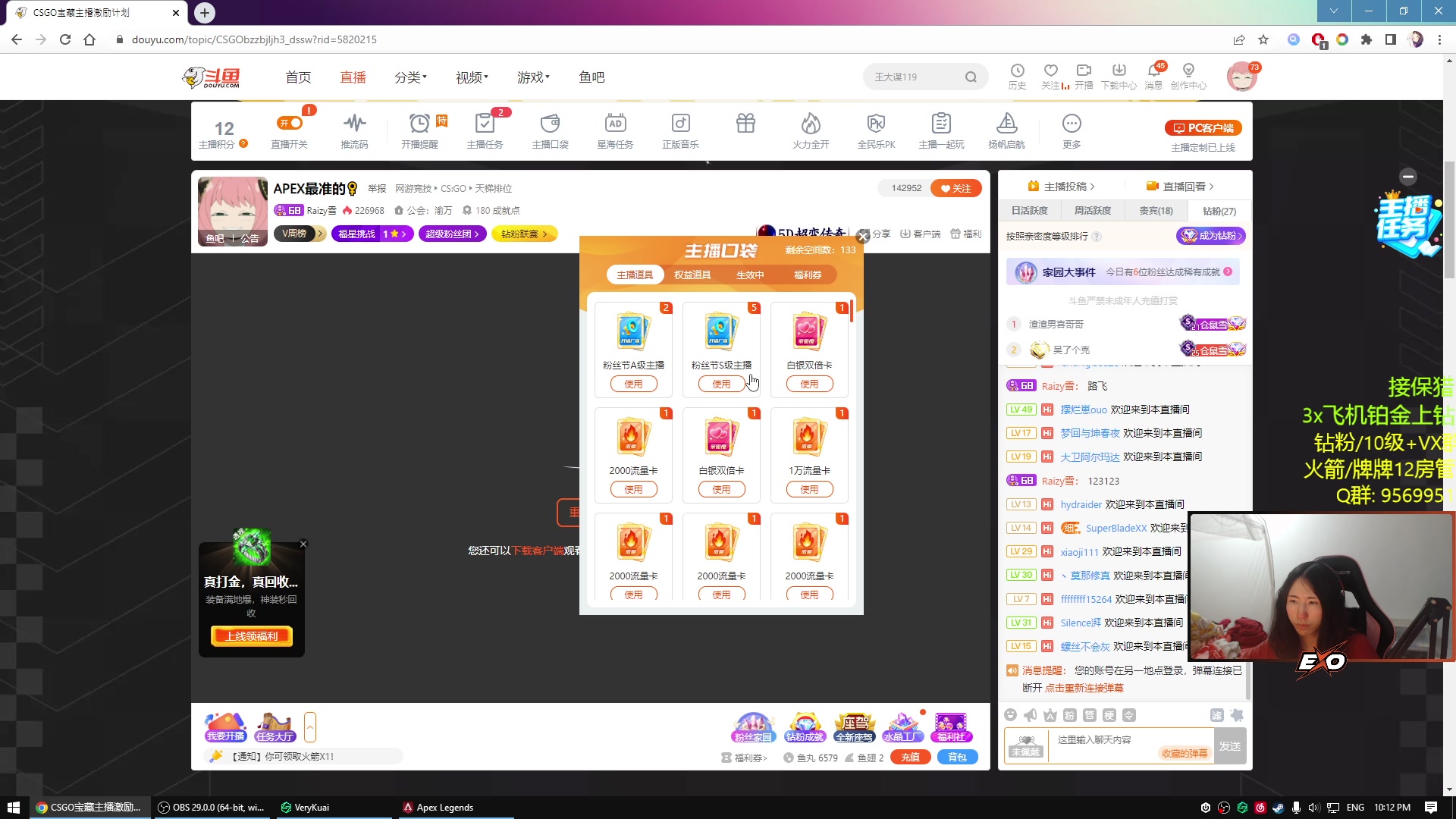Open the 水晶工厂 crystal factory
Screen dimensions: 1456x819
click(x=902, y=728)
